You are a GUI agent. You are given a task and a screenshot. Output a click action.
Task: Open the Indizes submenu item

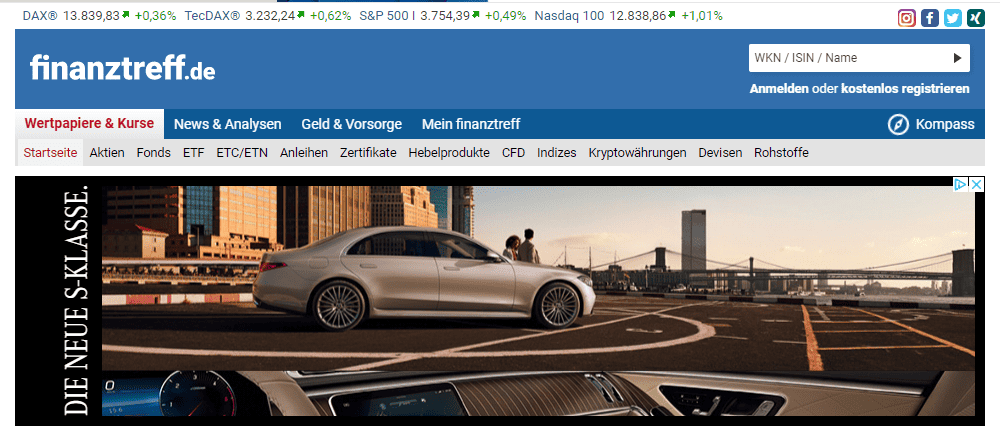[x=557, y=153]
